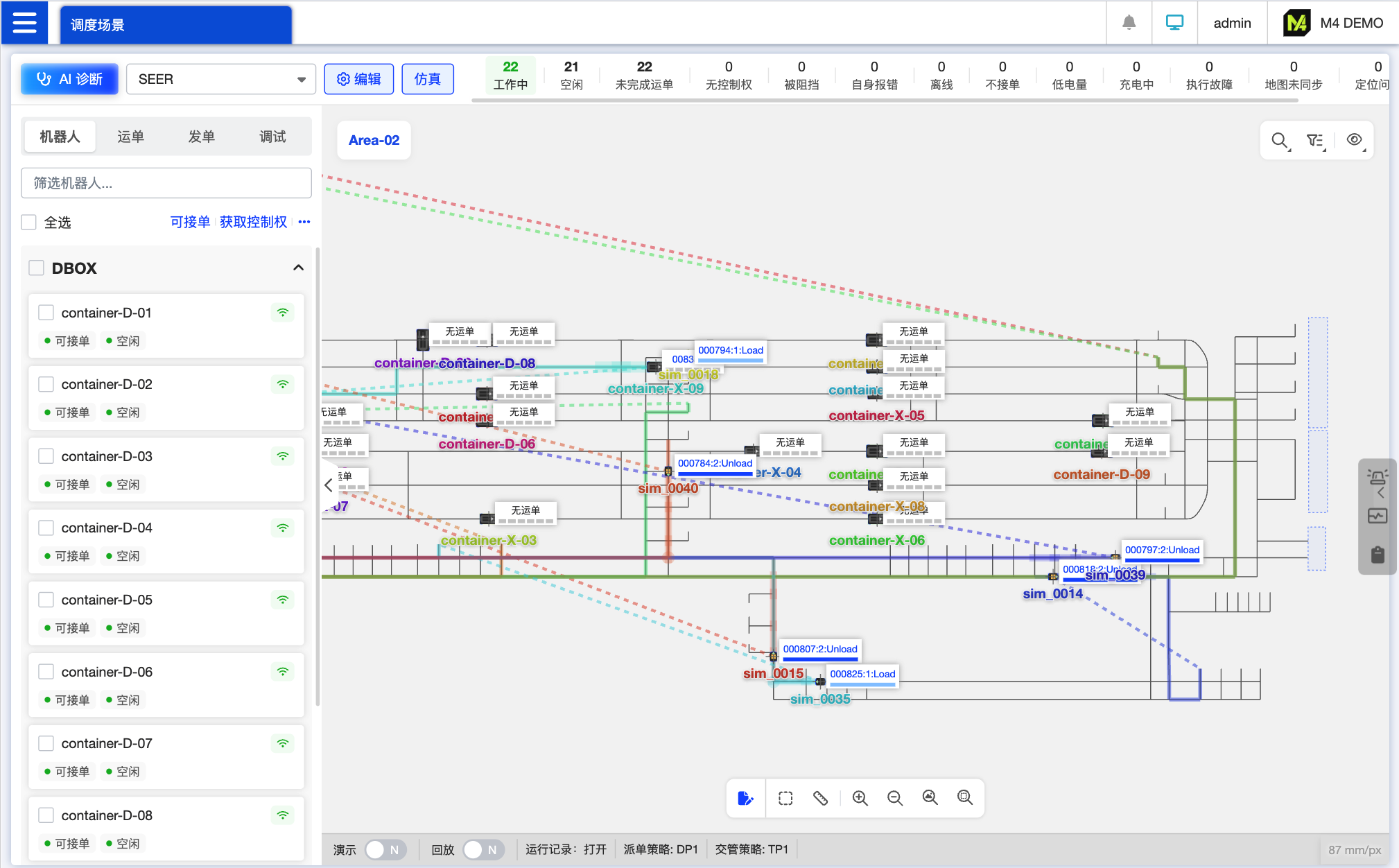Screen dimensions: 1399x868
Task: Click the monitor display icon
Action: (1174, 23)
